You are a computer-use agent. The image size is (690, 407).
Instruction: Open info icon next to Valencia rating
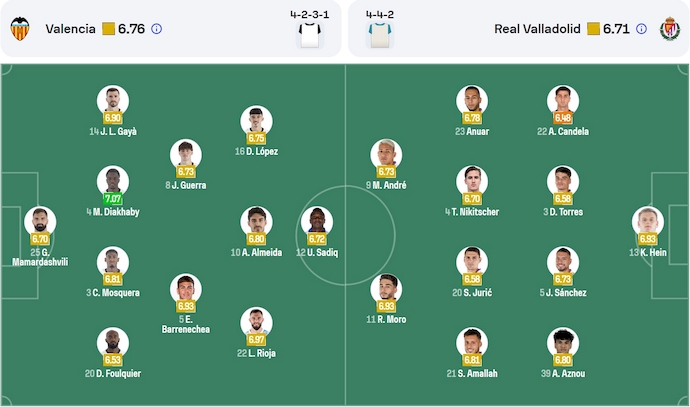click(x=156, y=29)
